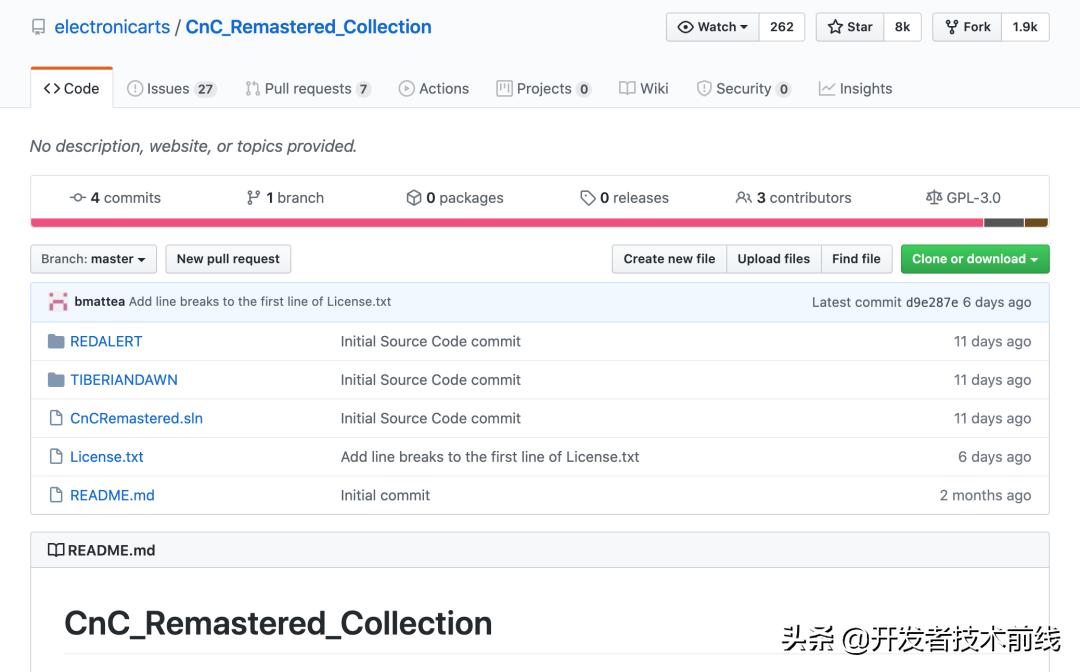Open latest commit d9e287e link
This screenshot has height=672, width=1080.
click(932, 302)
